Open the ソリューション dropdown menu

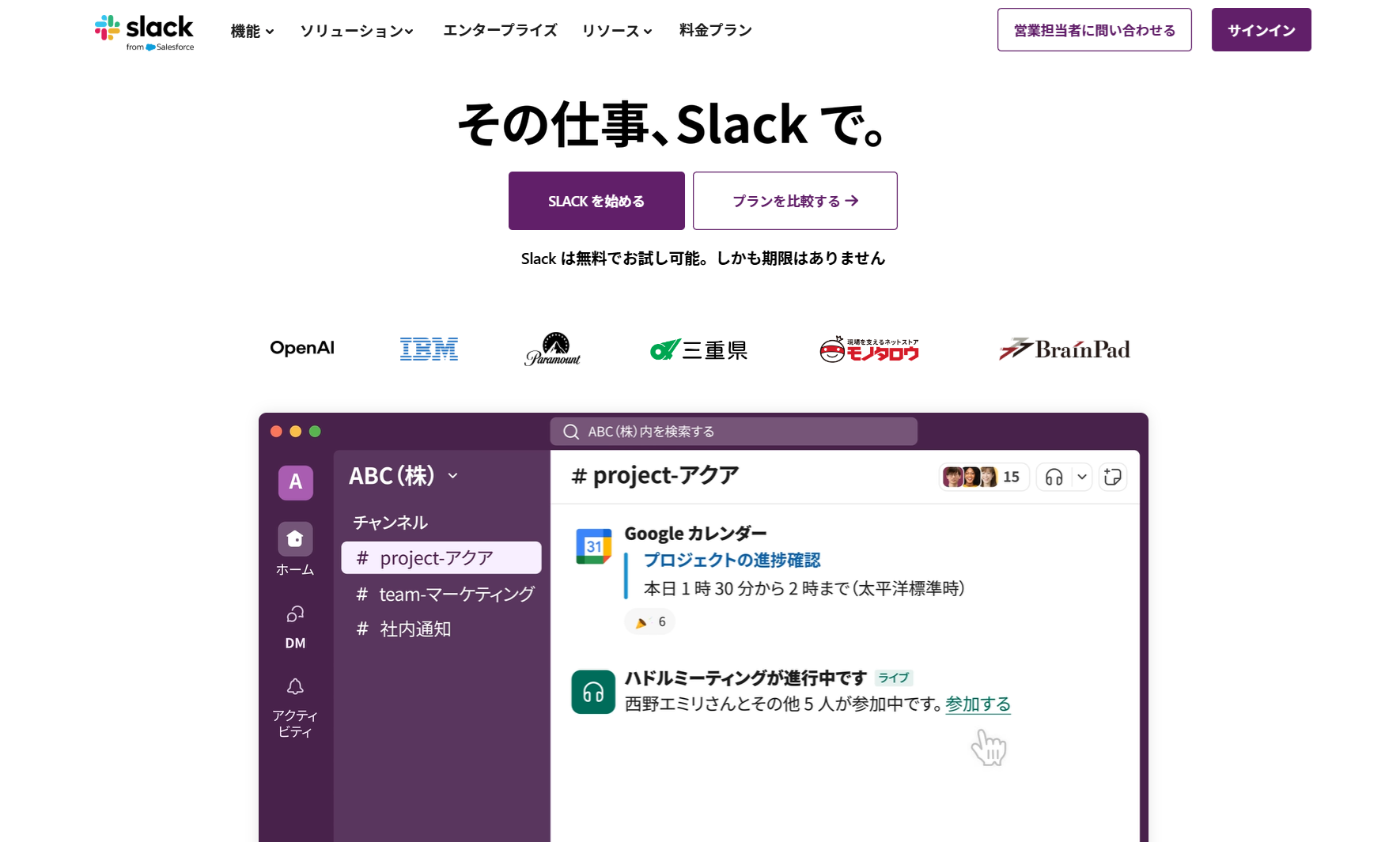(x=357, y=31)
